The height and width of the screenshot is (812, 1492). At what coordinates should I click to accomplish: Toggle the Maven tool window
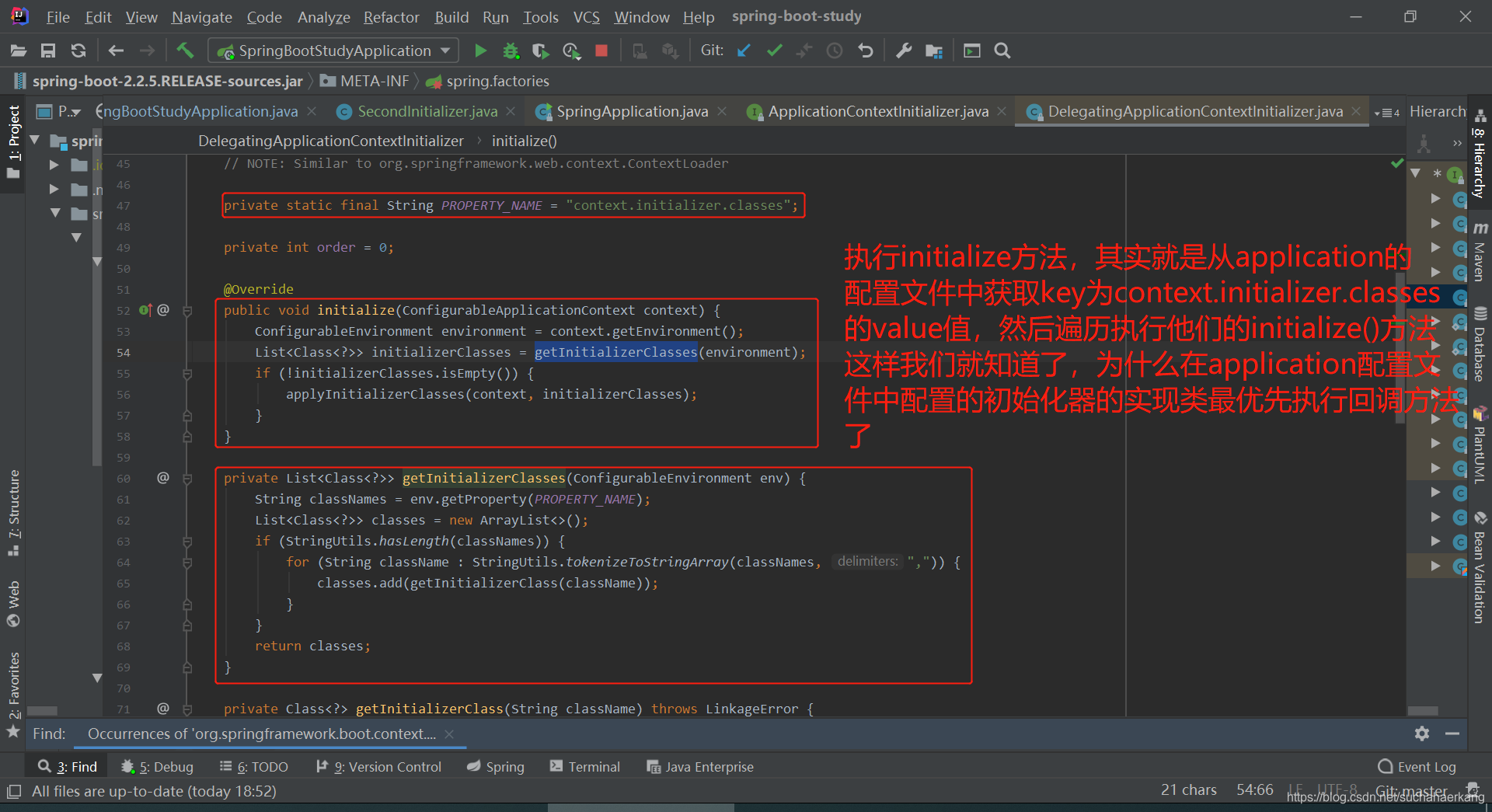[1480, 252]
